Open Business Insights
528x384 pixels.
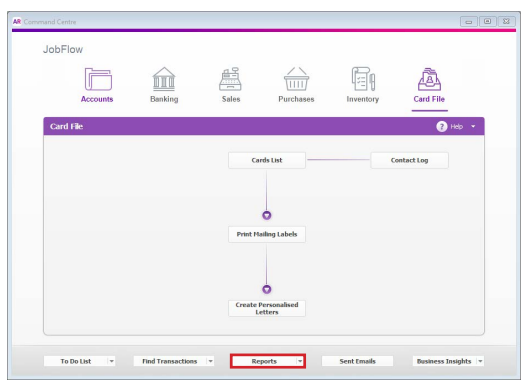(x=444, y=361)
